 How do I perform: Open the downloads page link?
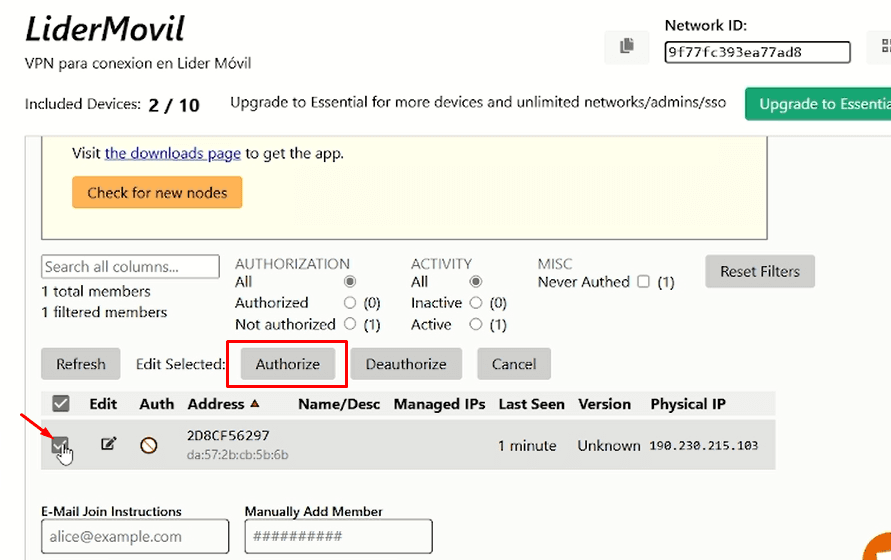pos(172,154)
